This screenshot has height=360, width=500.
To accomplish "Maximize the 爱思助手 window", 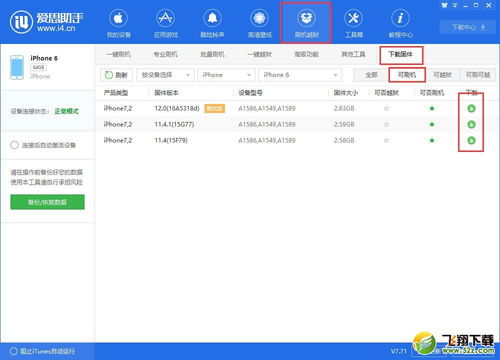I will [476, 5].
